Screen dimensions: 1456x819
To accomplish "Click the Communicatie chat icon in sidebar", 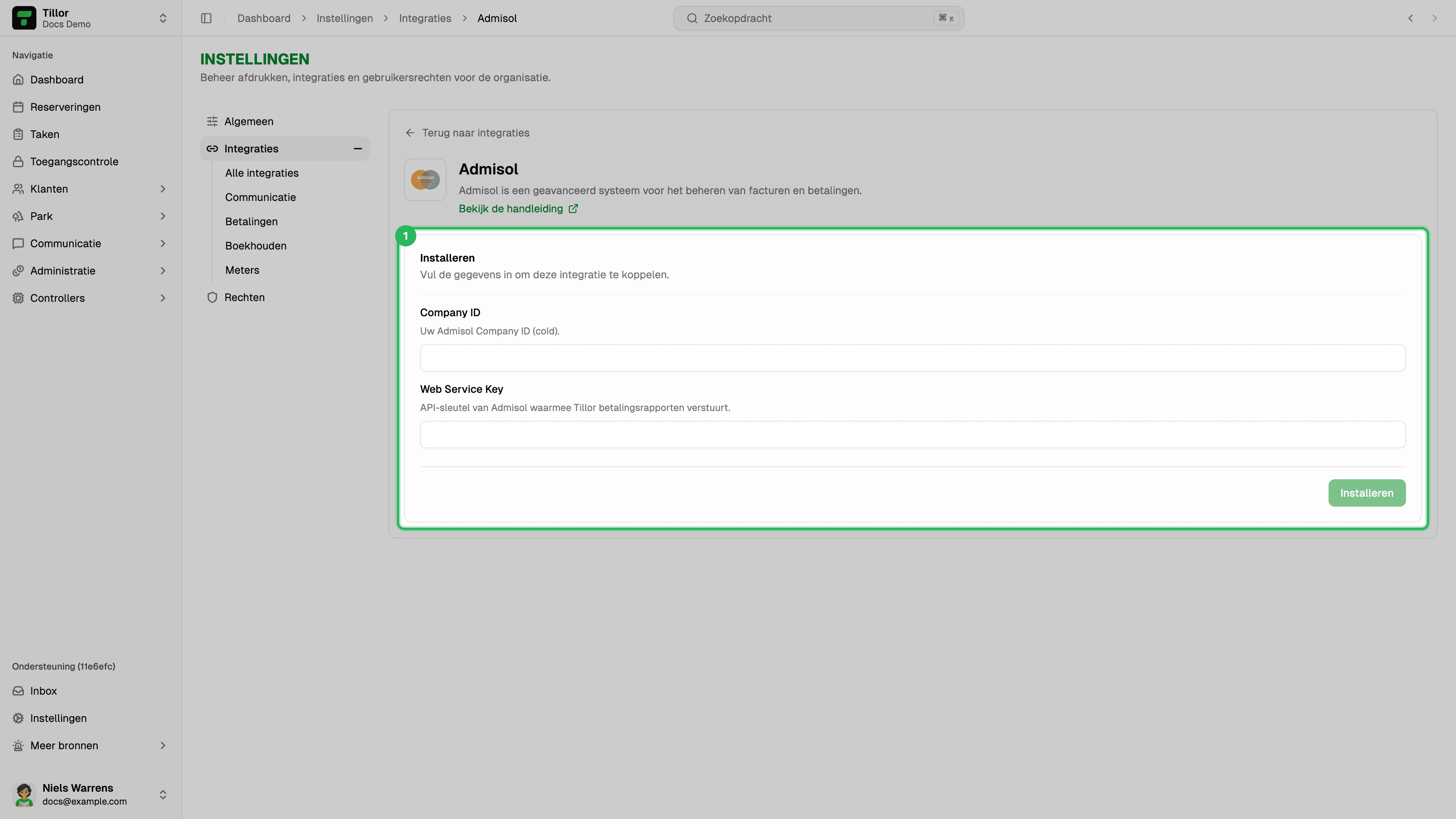I will (x=18, y=243).
